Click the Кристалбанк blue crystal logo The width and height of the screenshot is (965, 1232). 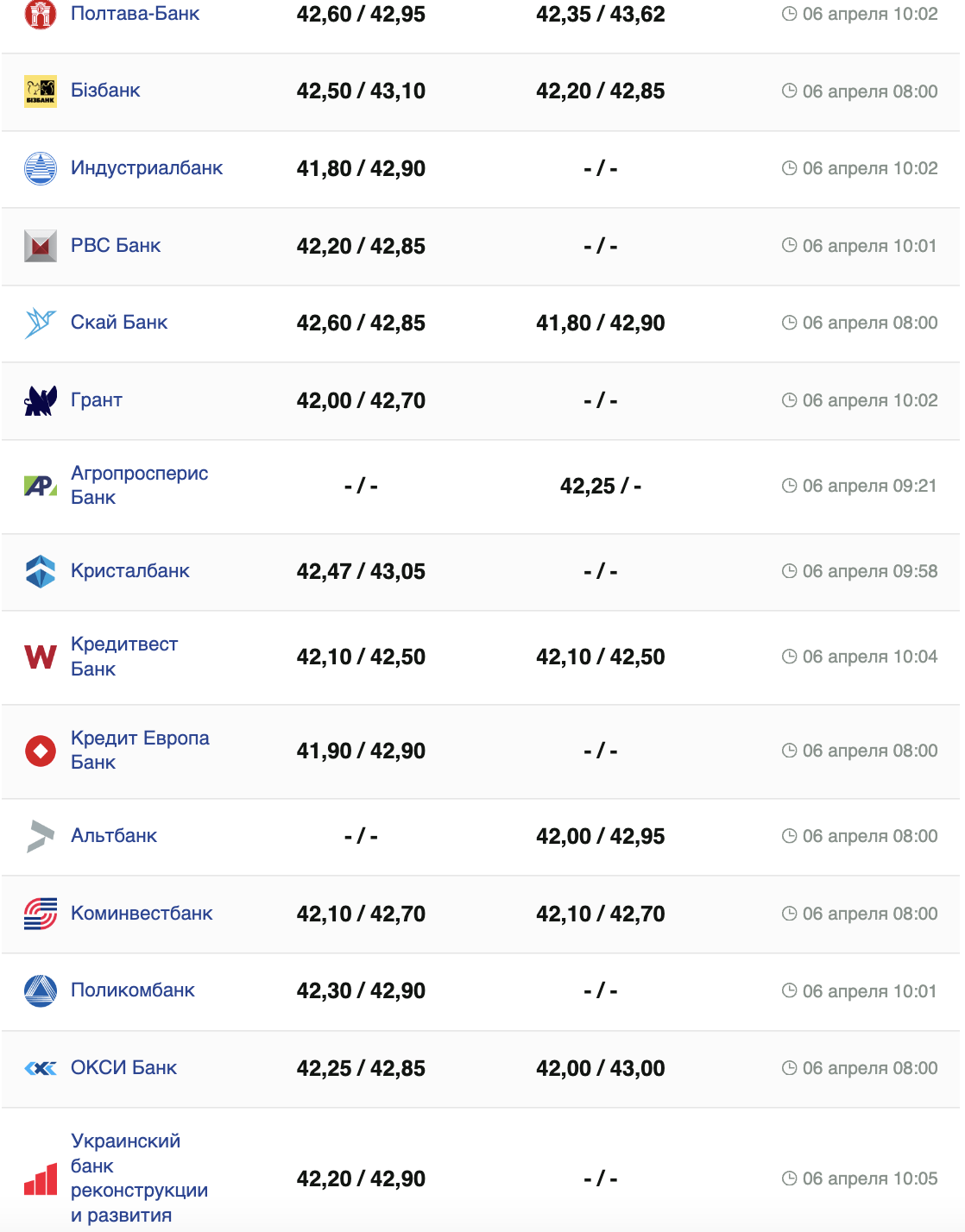pyautogui.click(x=40, y=571)
